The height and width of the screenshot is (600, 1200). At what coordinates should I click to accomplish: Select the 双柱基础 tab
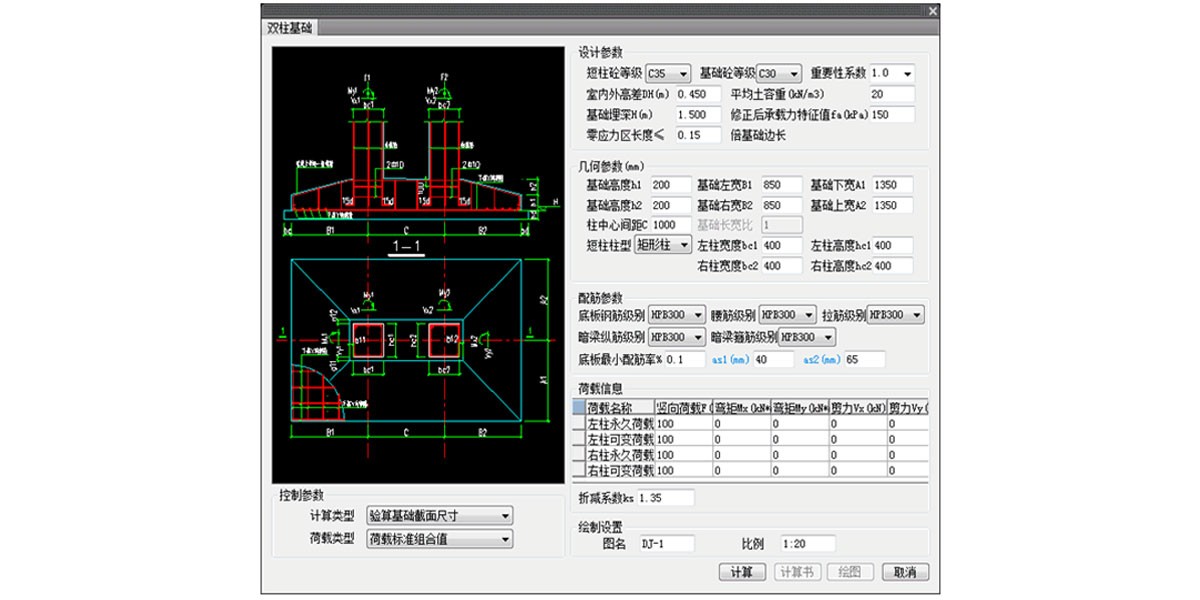289,28
